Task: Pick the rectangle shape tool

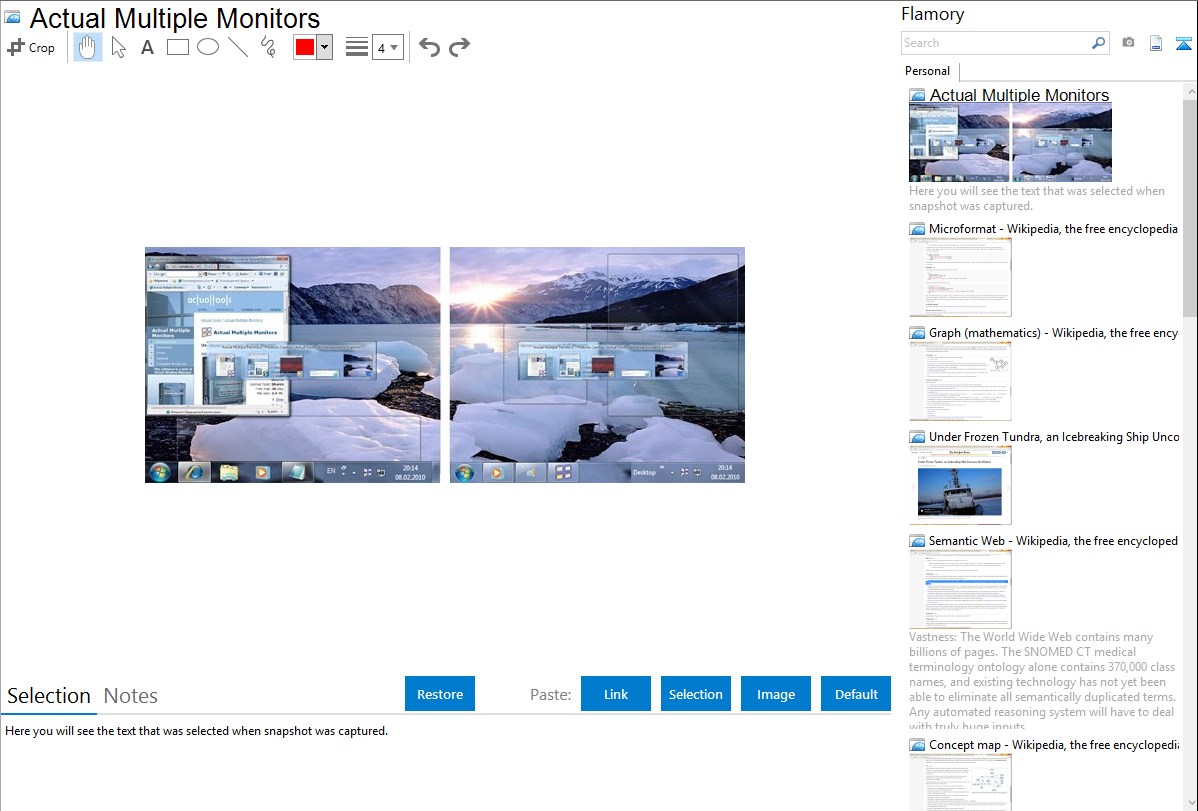Action: coord(177,47)
